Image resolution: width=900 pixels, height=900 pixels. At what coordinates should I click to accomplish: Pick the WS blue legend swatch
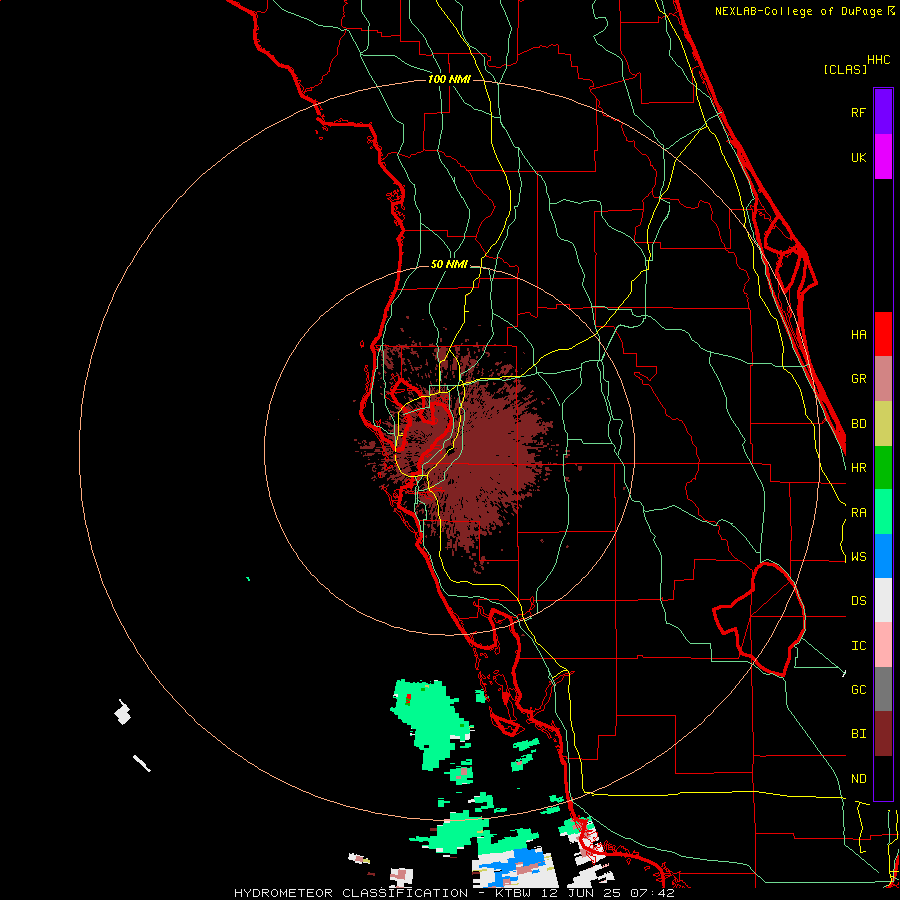(x=883, y=556)
